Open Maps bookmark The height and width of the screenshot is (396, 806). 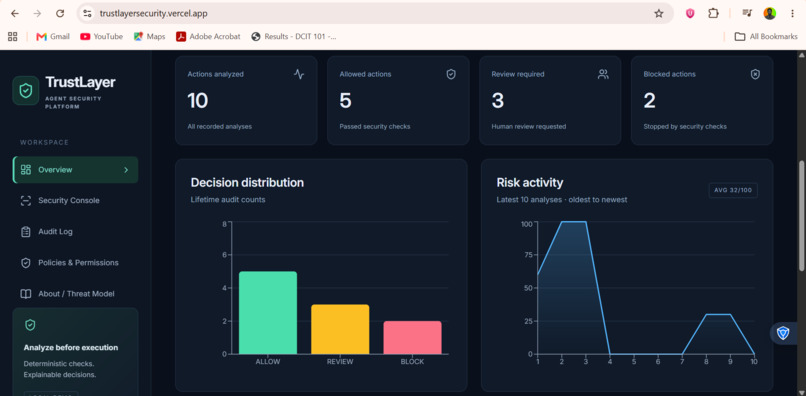tap(150, 37)
